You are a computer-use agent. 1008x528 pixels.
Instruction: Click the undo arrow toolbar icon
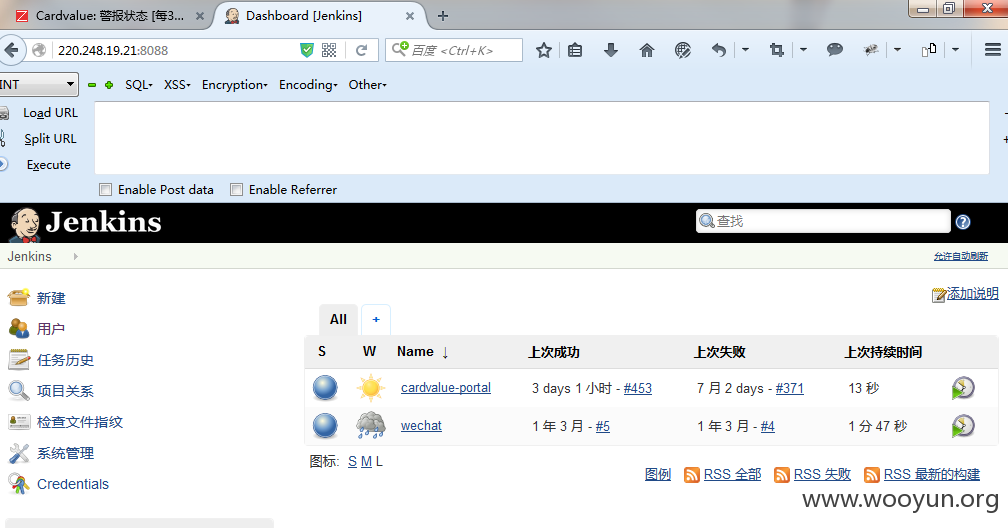point(719,50)
